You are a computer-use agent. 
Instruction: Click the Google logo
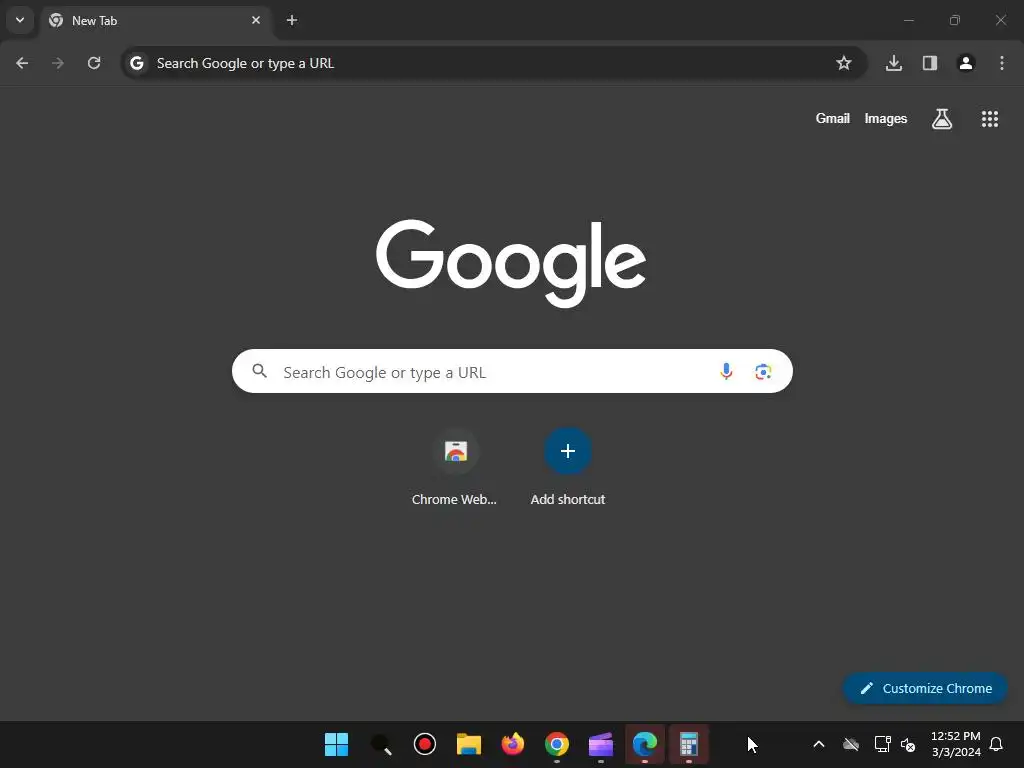(511, 263)
